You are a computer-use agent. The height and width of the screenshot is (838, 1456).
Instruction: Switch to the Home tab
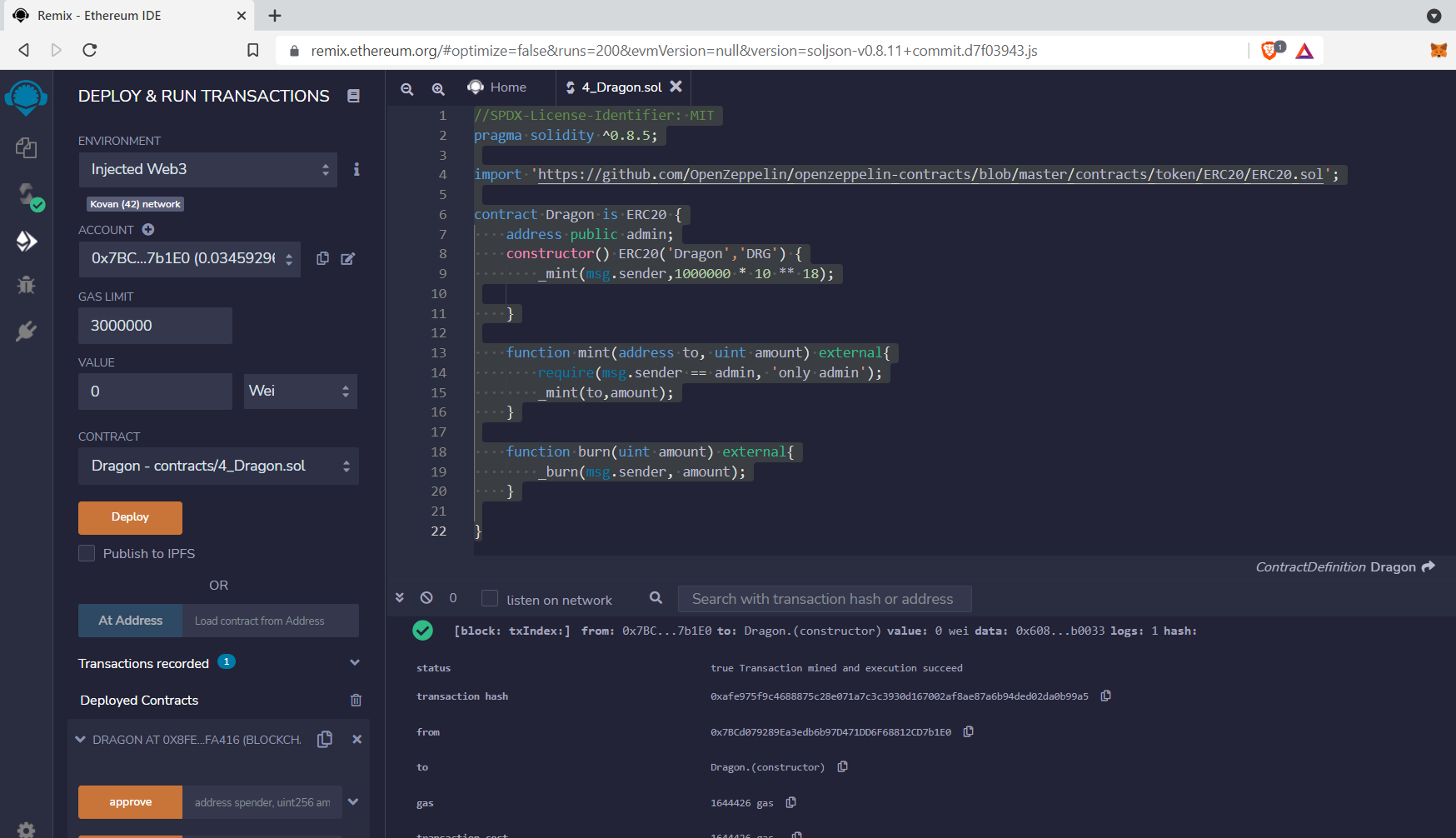pos(498,87)
